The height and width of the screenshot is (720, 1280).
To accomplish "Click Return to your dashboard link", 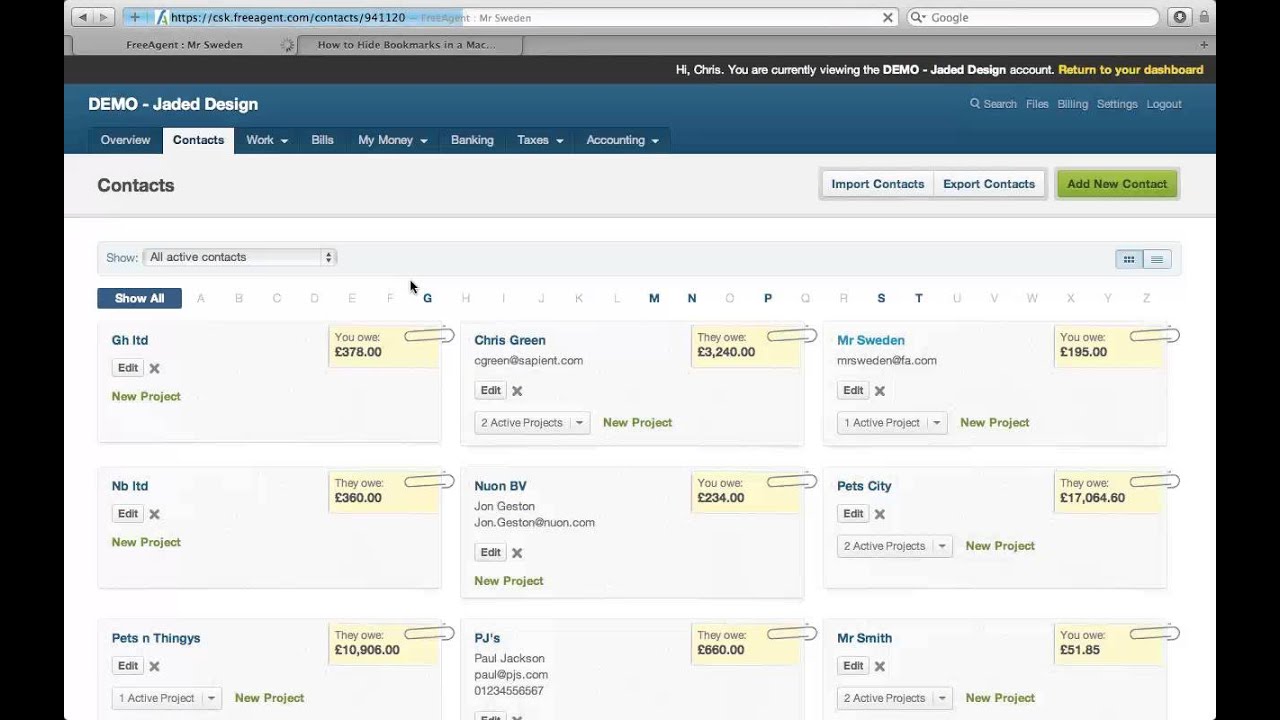I will pos(1130,70).
